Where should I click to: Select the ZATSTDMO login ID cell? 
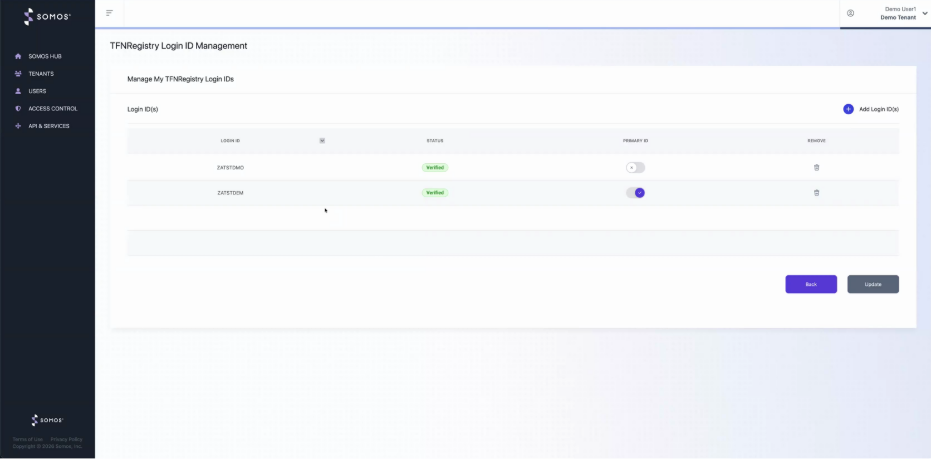click(230, 167)
